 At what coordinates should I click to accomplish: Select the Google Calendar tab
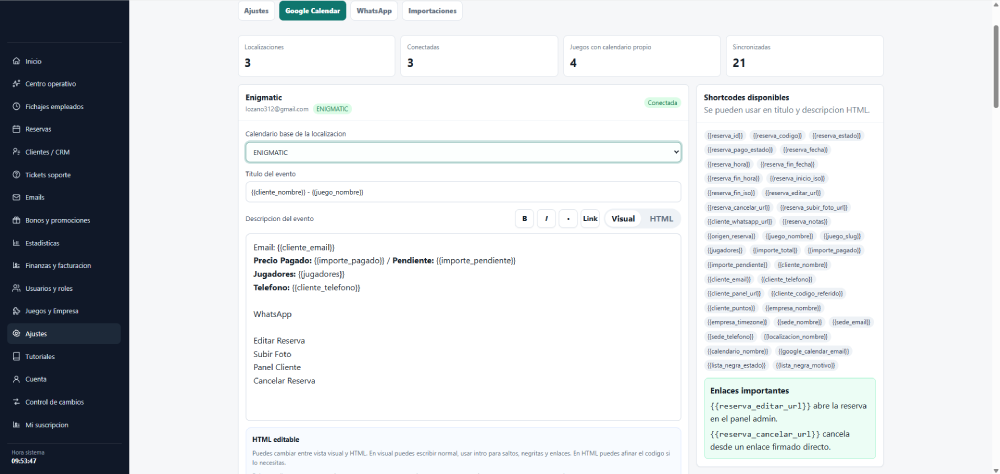pyautogui.click(x=312, y=11)
